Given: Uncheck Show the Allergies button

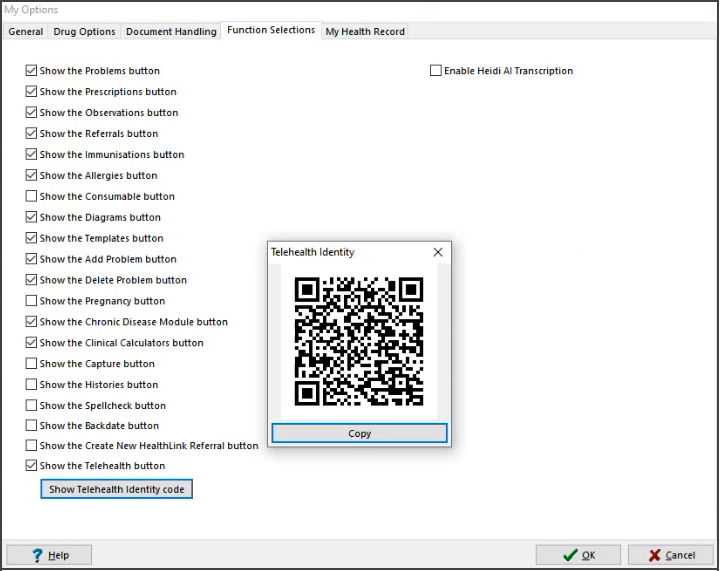Looking at the screenshot, I should point(31,175).
